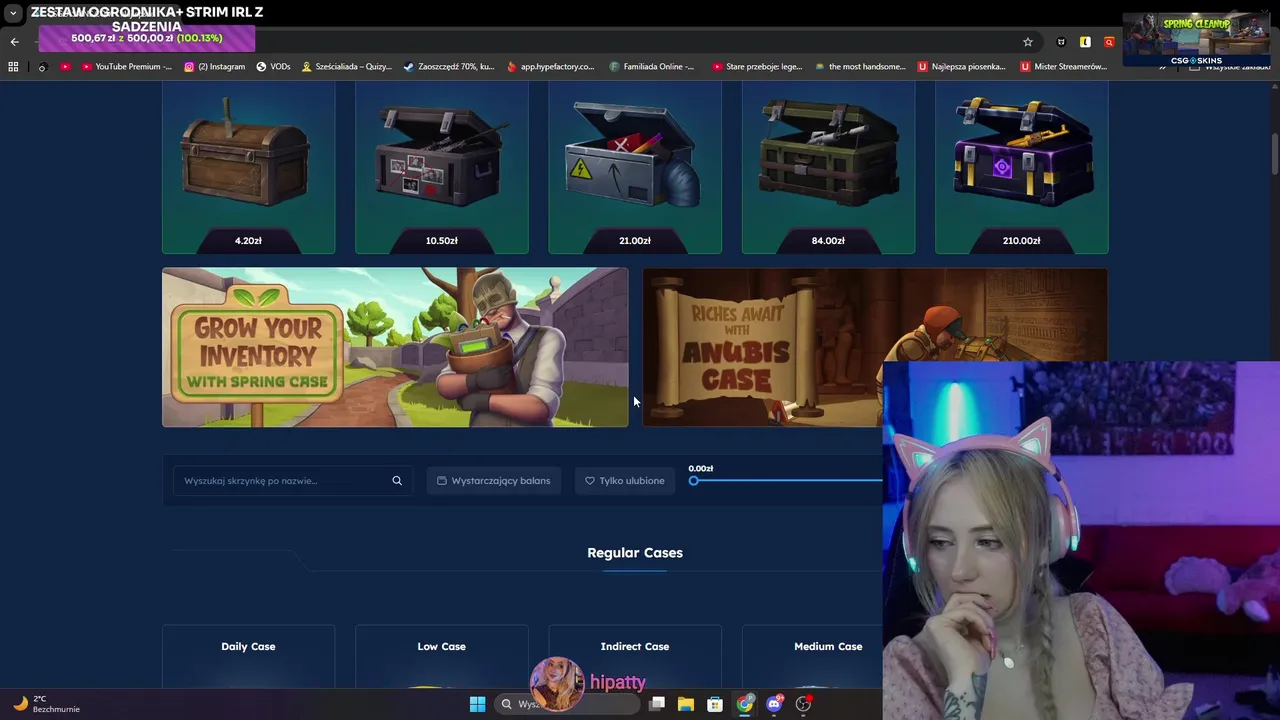The image size is (1280, 720).
Task: Click the wallet icon in Wystarczający balans
Action: 442,481
